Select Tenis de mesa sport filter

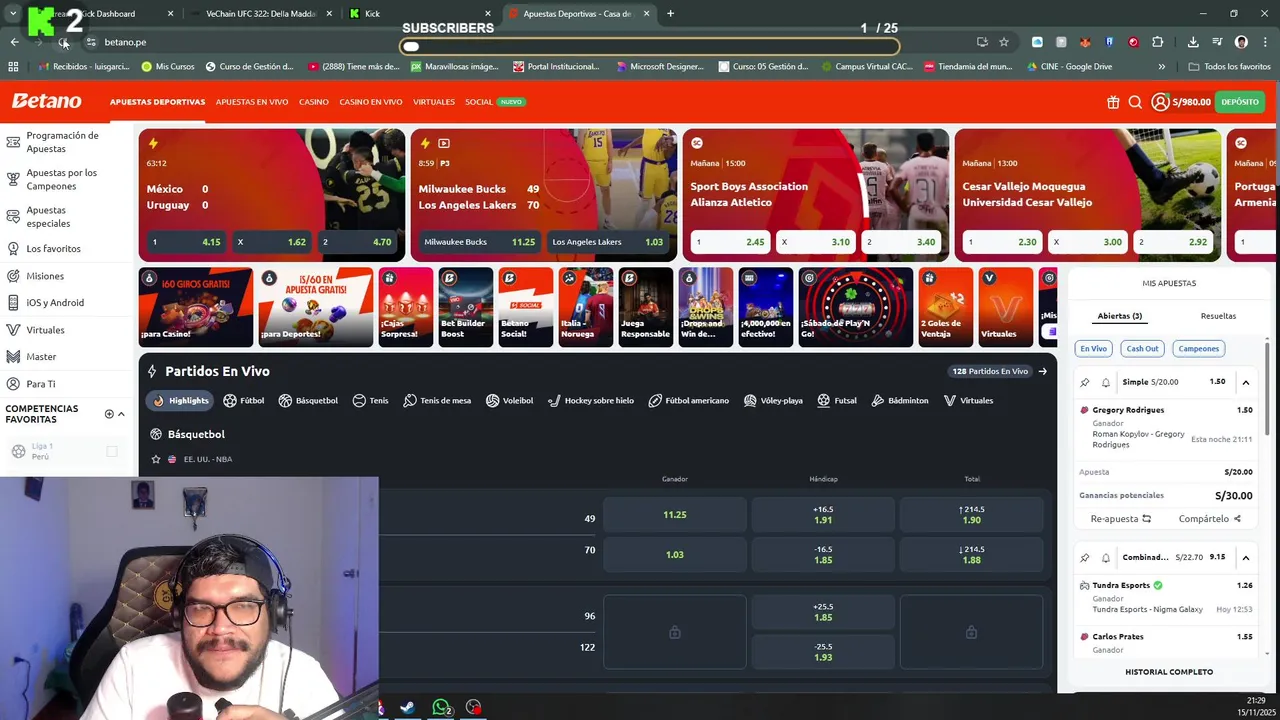436,400
